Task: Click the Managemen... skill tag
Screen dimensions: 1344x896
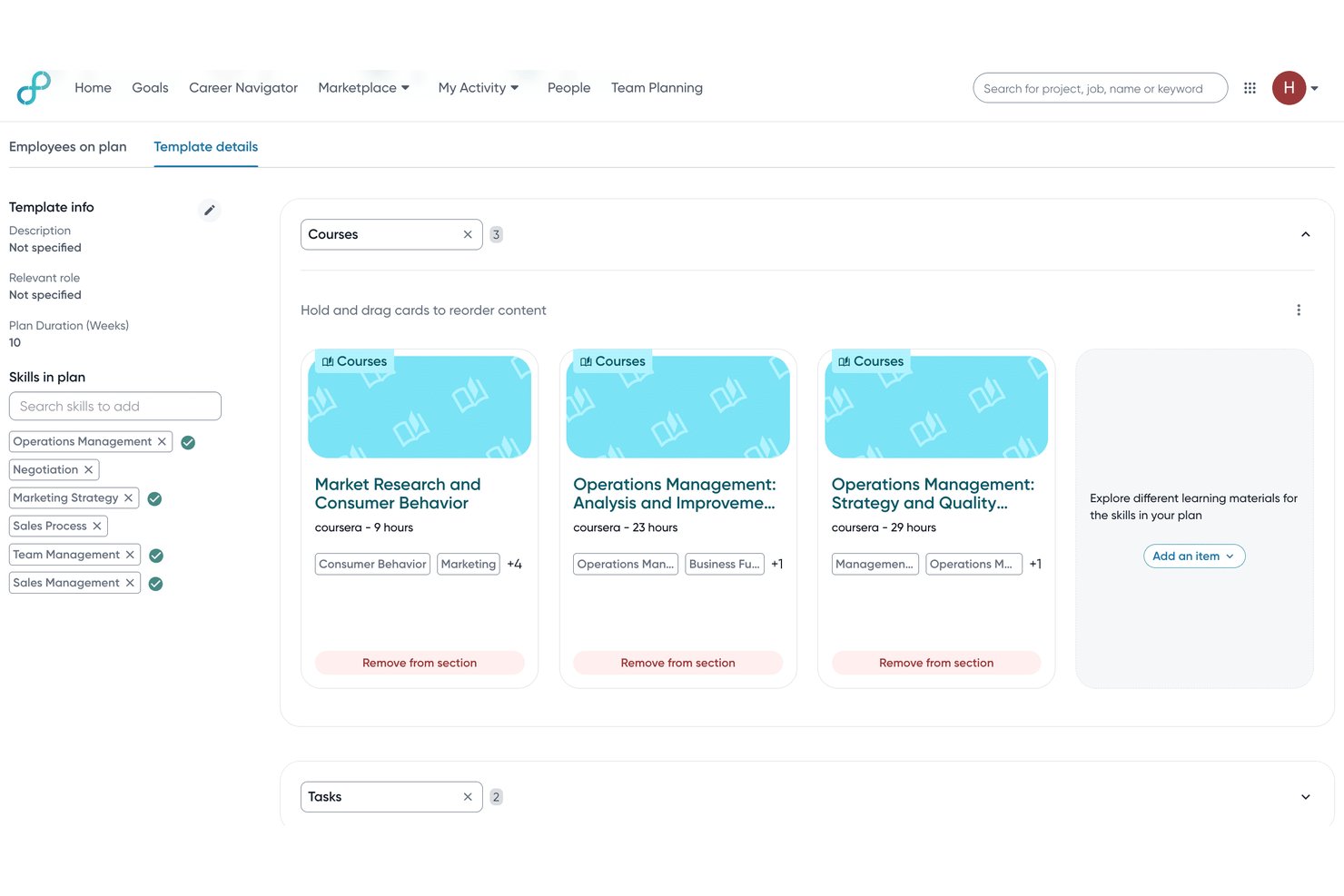Action: pyautogui.click(x=874, y=564)
